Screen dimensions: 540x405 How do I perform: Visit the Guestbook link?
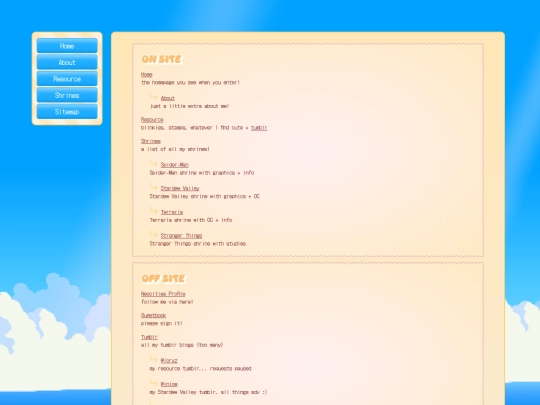pos(154,315)
